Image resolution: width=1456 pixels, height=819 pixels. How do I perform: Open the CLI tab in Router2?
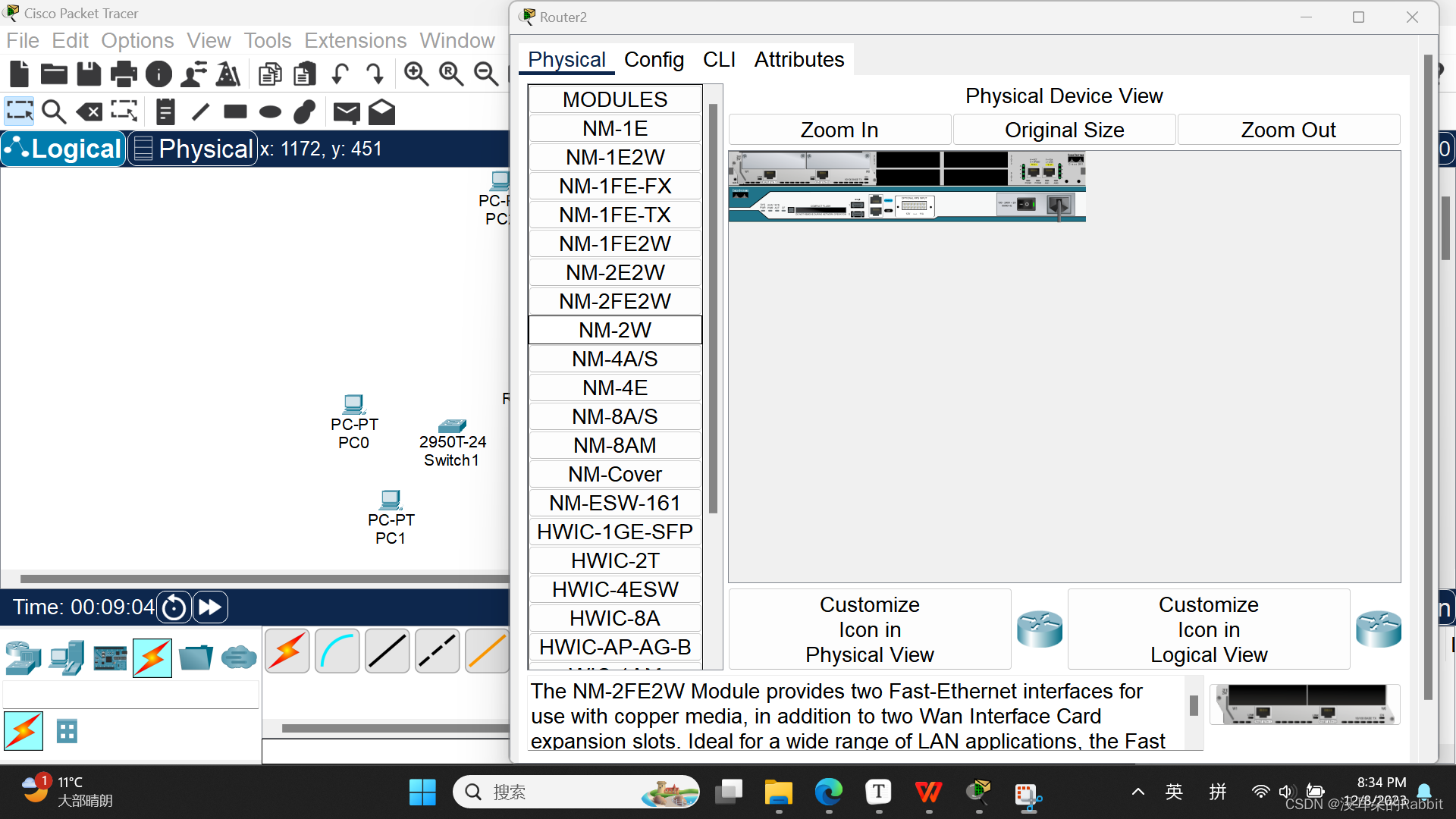(719, 59)
